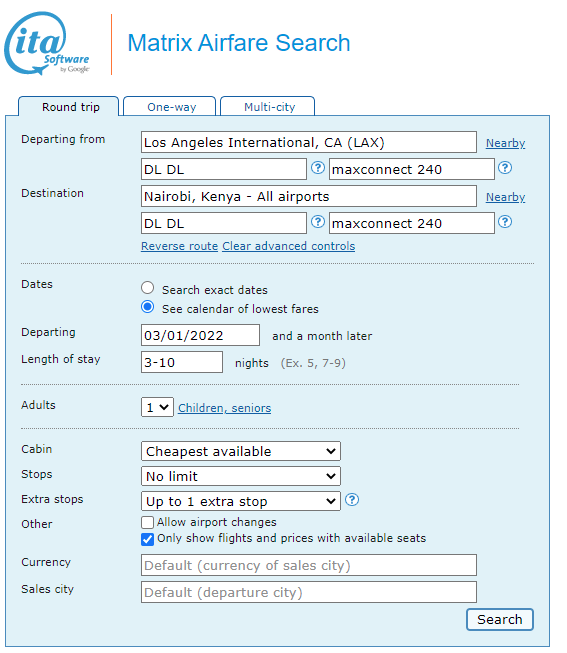Screen dimensions: 567x653
Task: Click the Search button
Action: coord(500,620)
